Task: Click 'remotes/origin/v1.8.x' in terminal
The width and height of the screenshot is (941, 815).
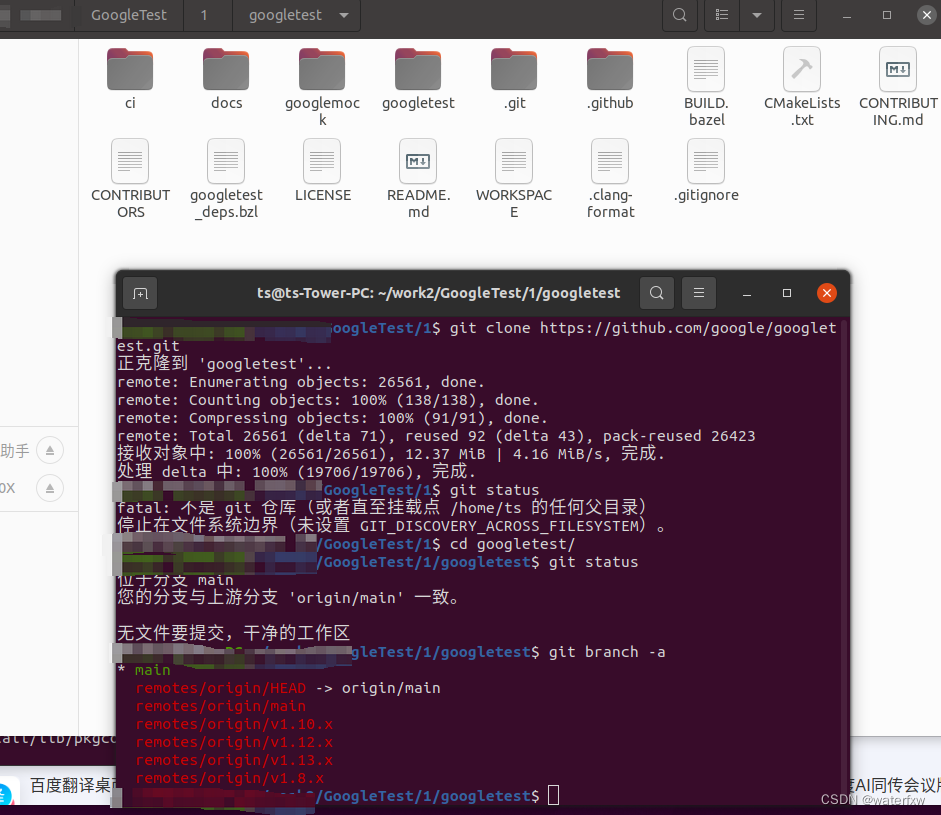Action: point(230,778)
